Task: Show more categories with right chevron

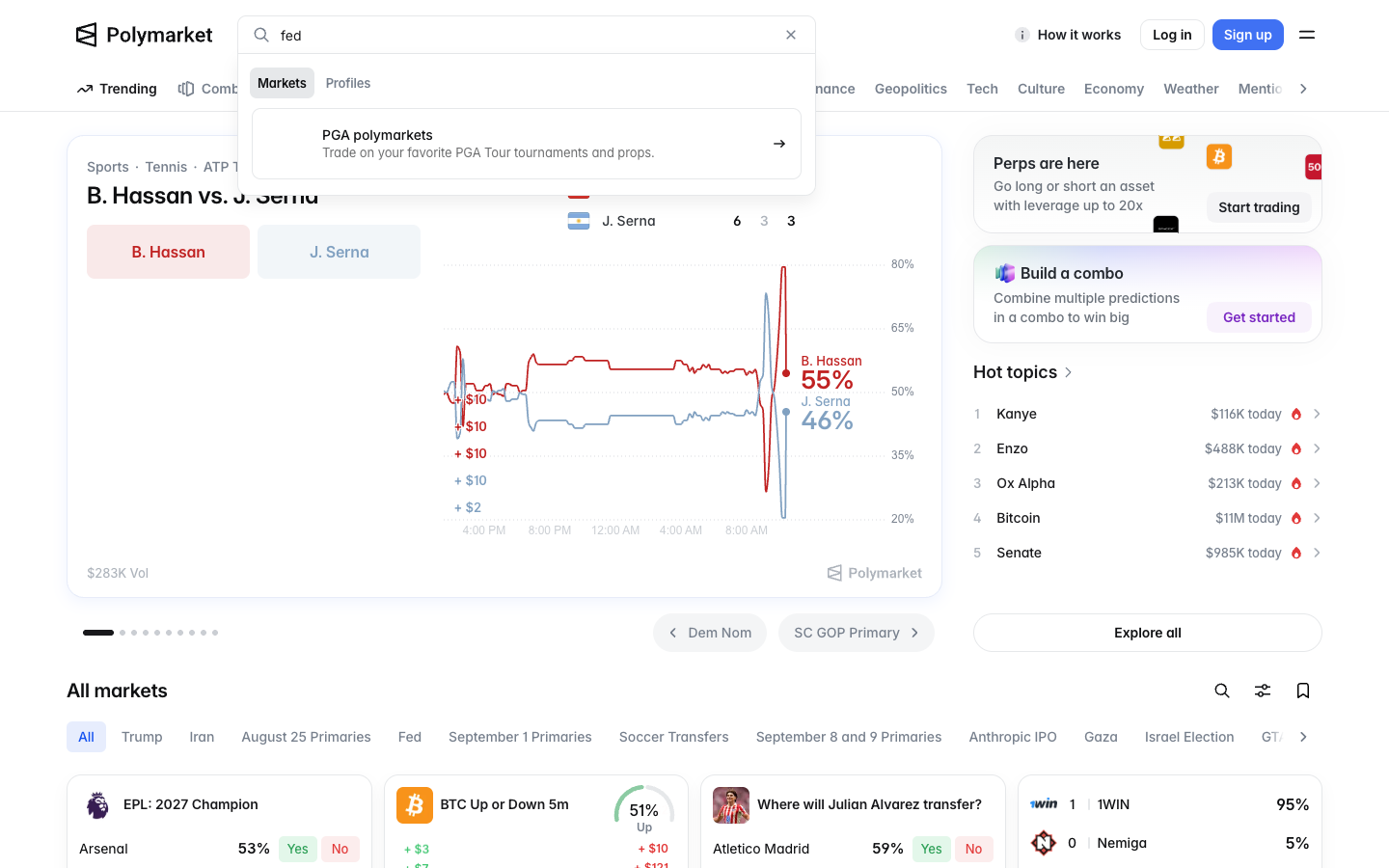Action: click(x=1303, y=89)
